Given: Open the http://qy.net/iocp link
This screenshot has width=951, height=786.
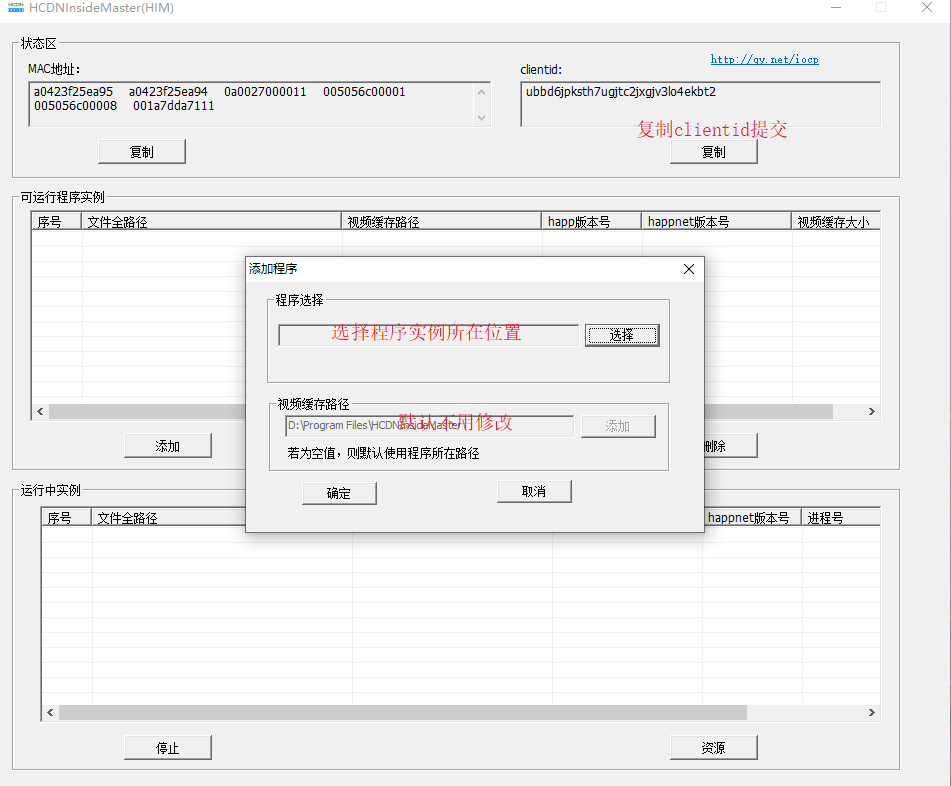Looking at the screenshot, I should tap(764, 59).
